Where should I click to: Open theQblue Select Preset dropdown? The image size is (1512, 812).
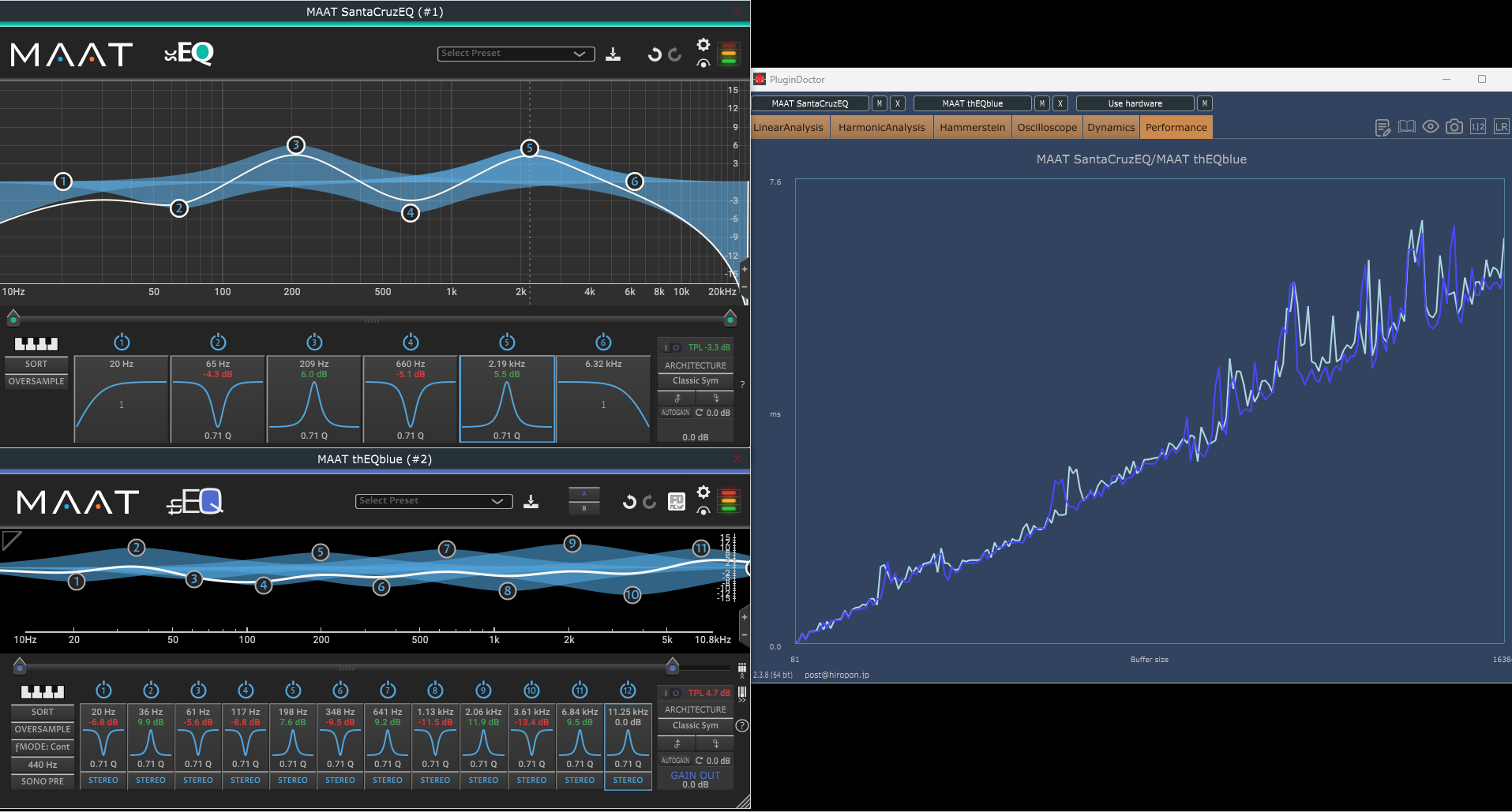433,501
